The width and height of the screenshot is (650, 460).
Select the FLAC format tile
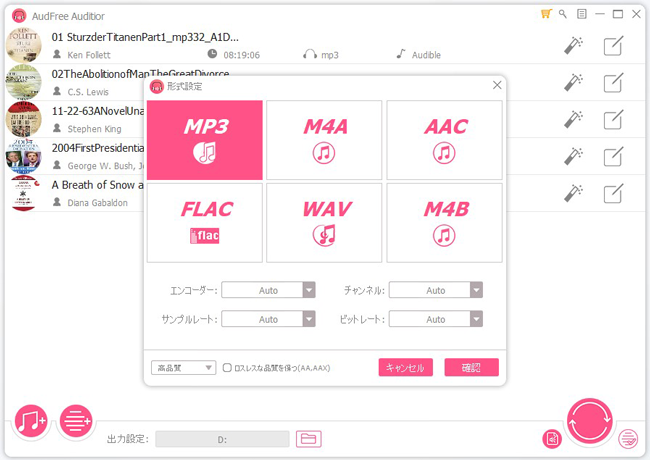coord(205,223)
